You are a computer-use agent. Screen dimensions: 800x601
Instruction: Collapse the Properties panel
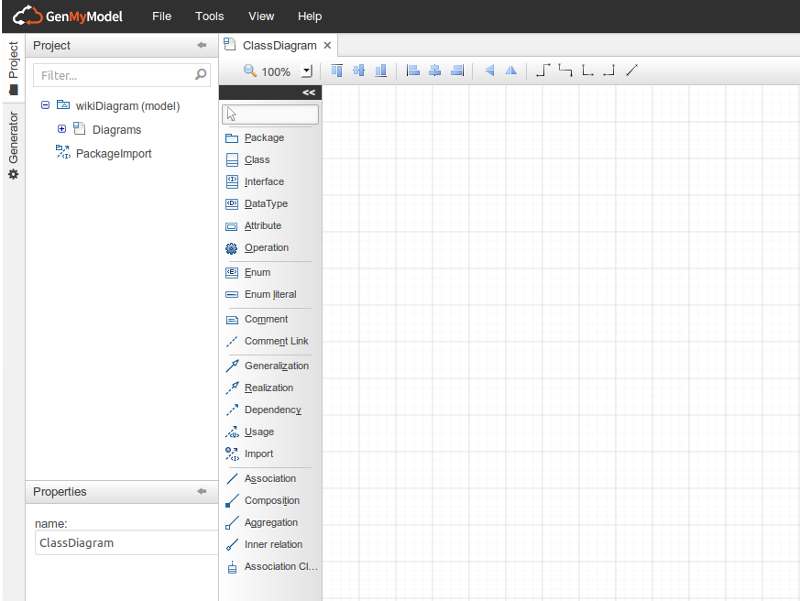click(x=201, y=491)
